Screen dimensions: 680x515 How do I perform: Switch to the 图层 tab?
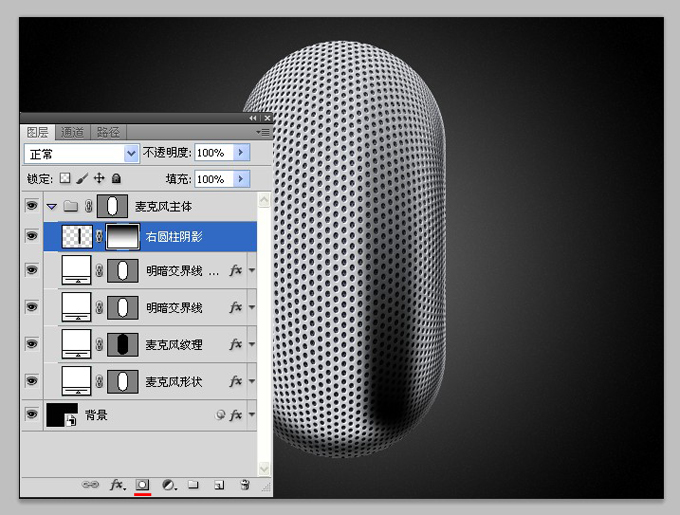click(37, 132)
